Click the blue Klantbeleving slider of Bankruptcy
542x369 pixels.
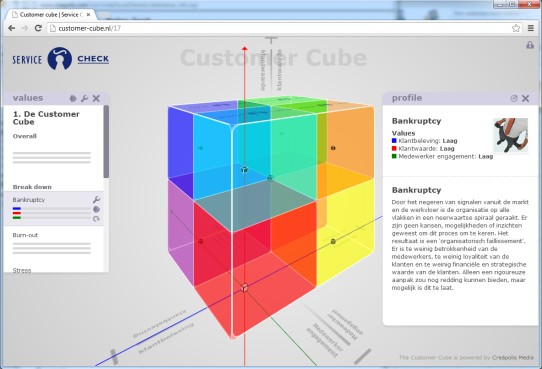pos(52,208)
